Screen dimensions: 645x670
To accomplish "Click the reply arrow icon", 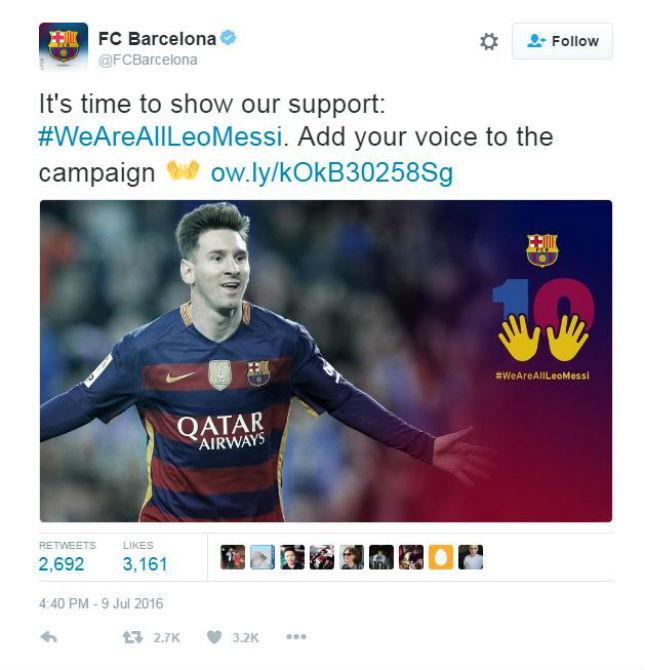I will [49, 637].
